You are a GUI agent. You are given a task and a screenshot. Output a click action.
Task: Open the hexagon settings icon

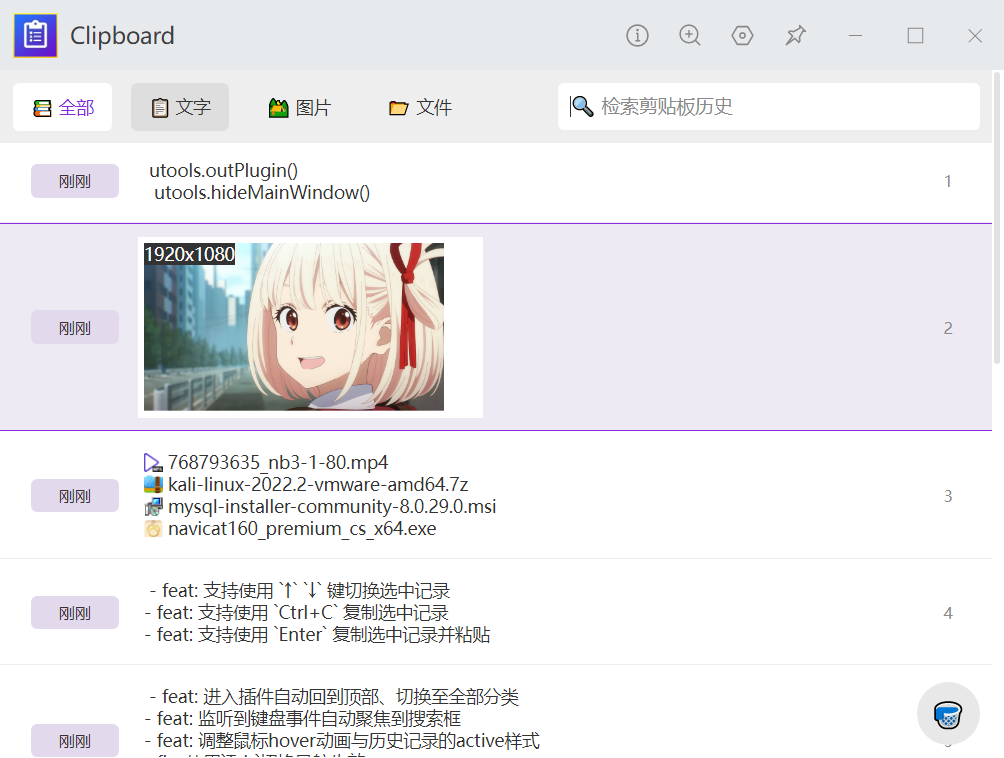point(742,35)
